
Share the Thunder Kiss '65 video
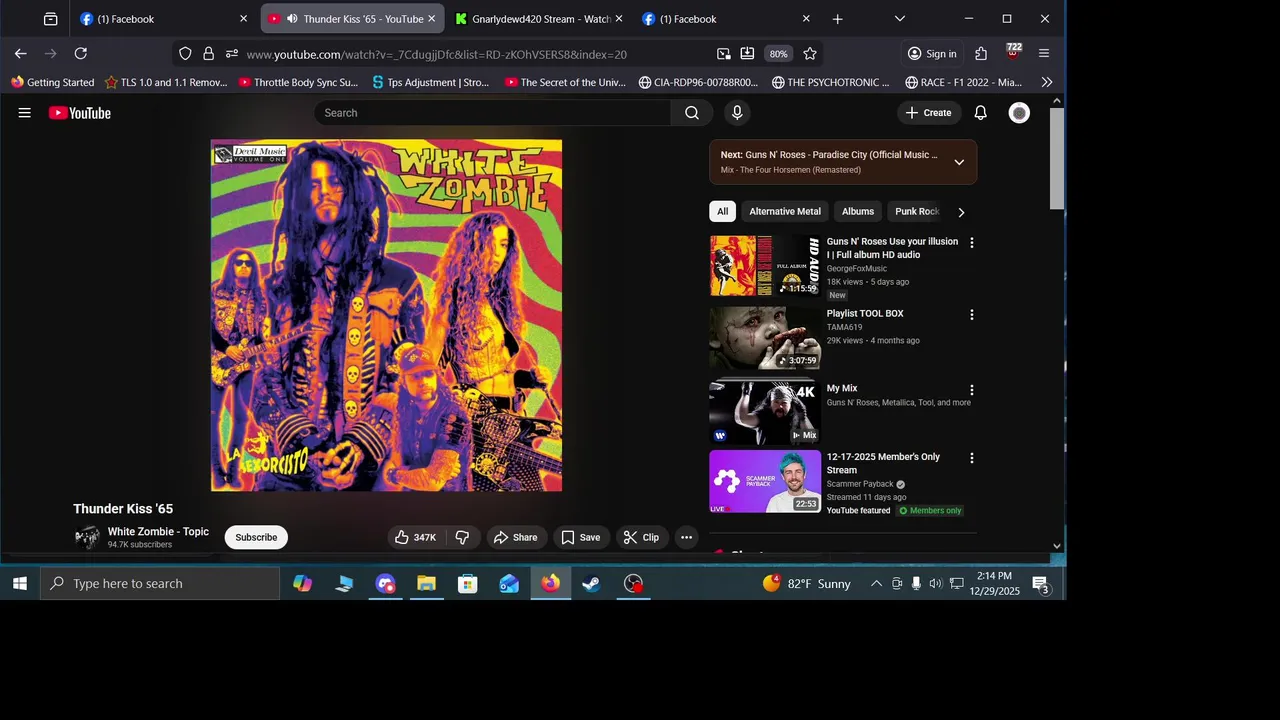(x=517, y=538)
